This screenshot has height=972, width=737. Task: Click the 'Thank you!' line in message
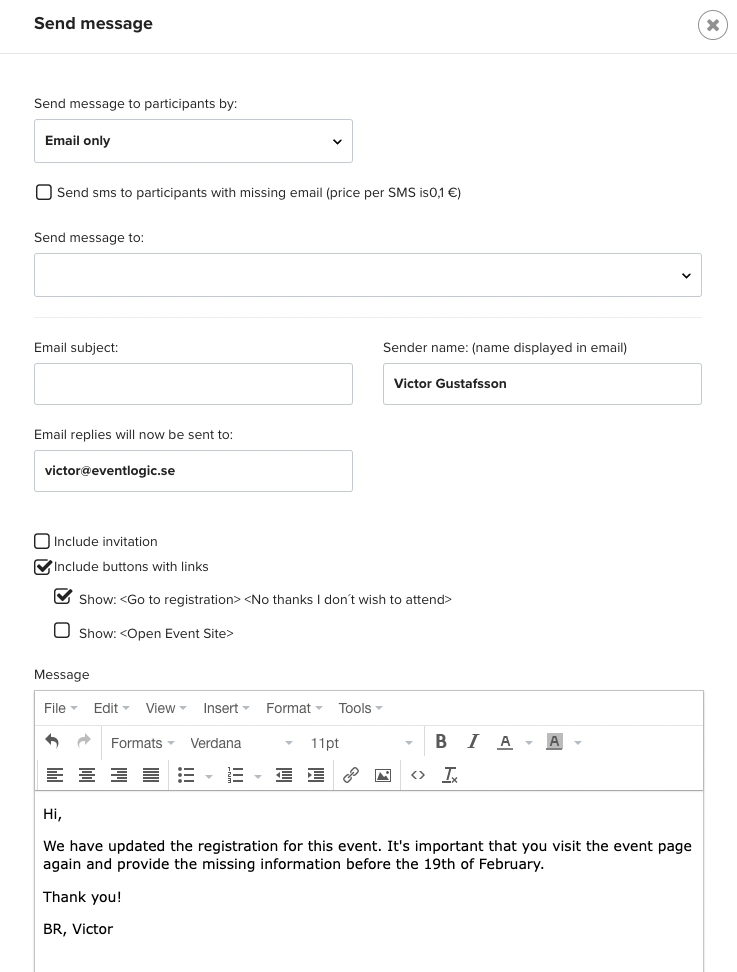[x=82, y=897]
